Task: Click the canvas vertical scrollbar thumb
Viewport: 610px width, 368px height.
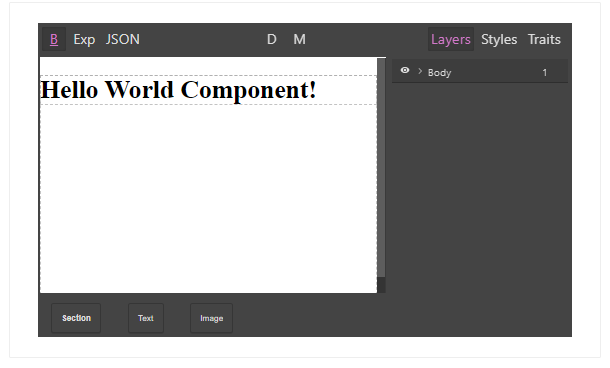Action: click(381, 168)
